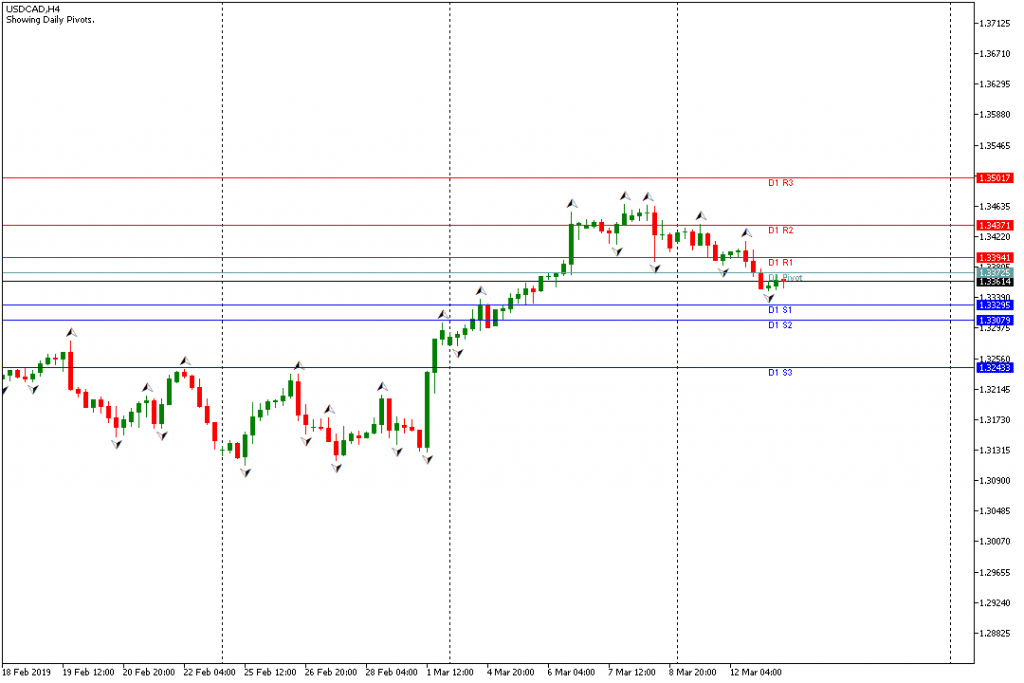1024x683 pixels.
Task: Click the red 1.34371 price tag
Action: 994,226
